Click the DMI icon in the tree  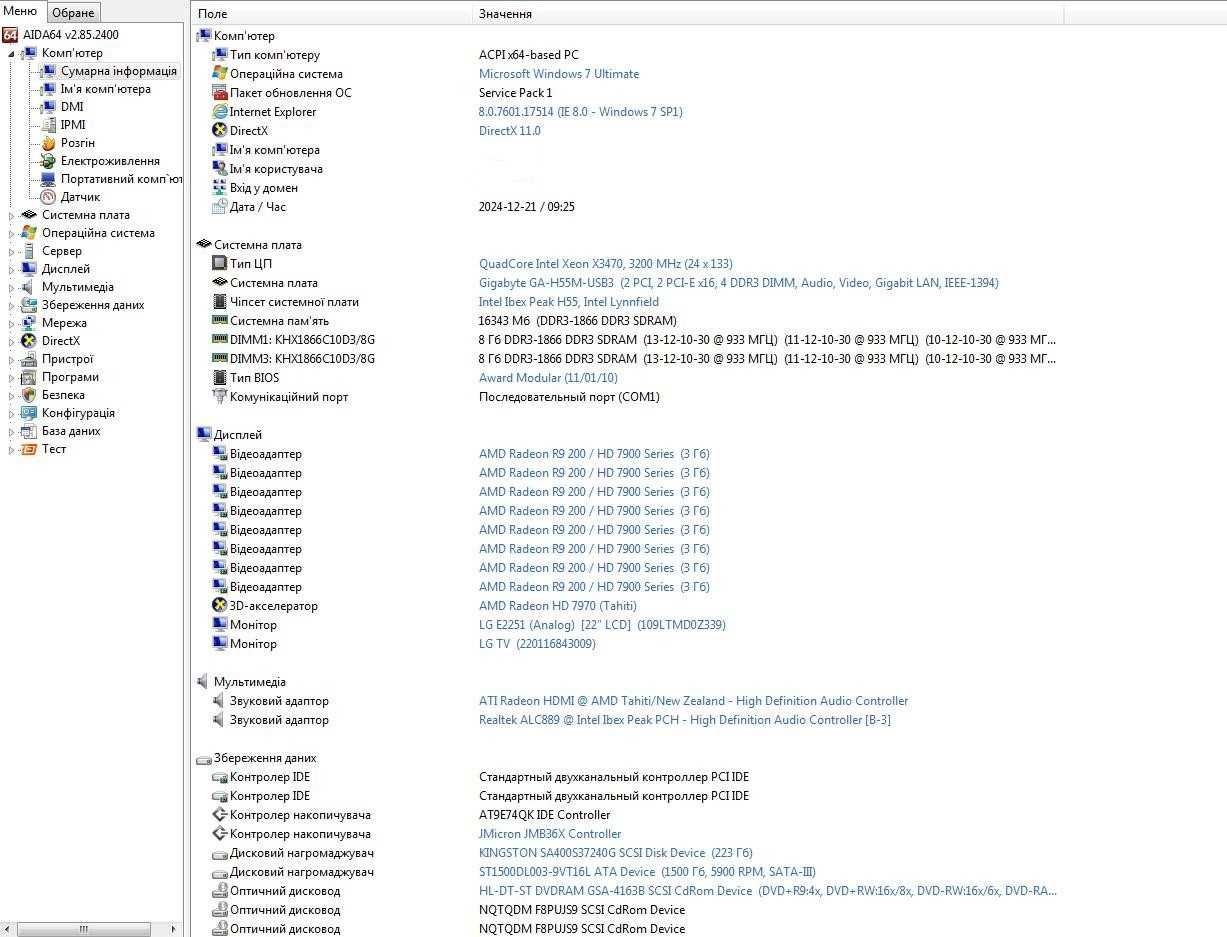pos(48,107)
